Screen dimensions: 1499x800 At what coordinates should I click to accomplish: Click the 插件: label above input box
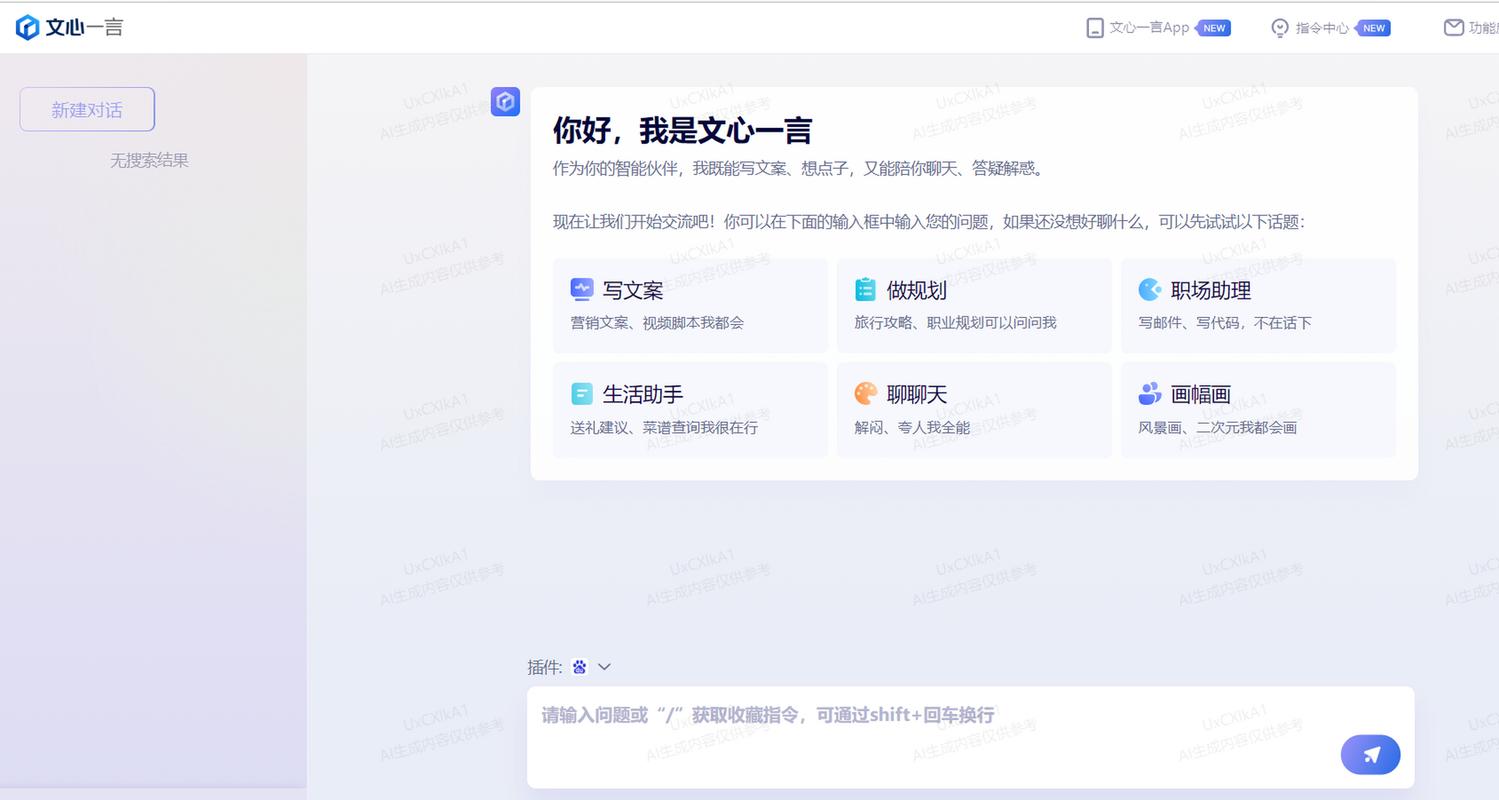pos(545,667)
